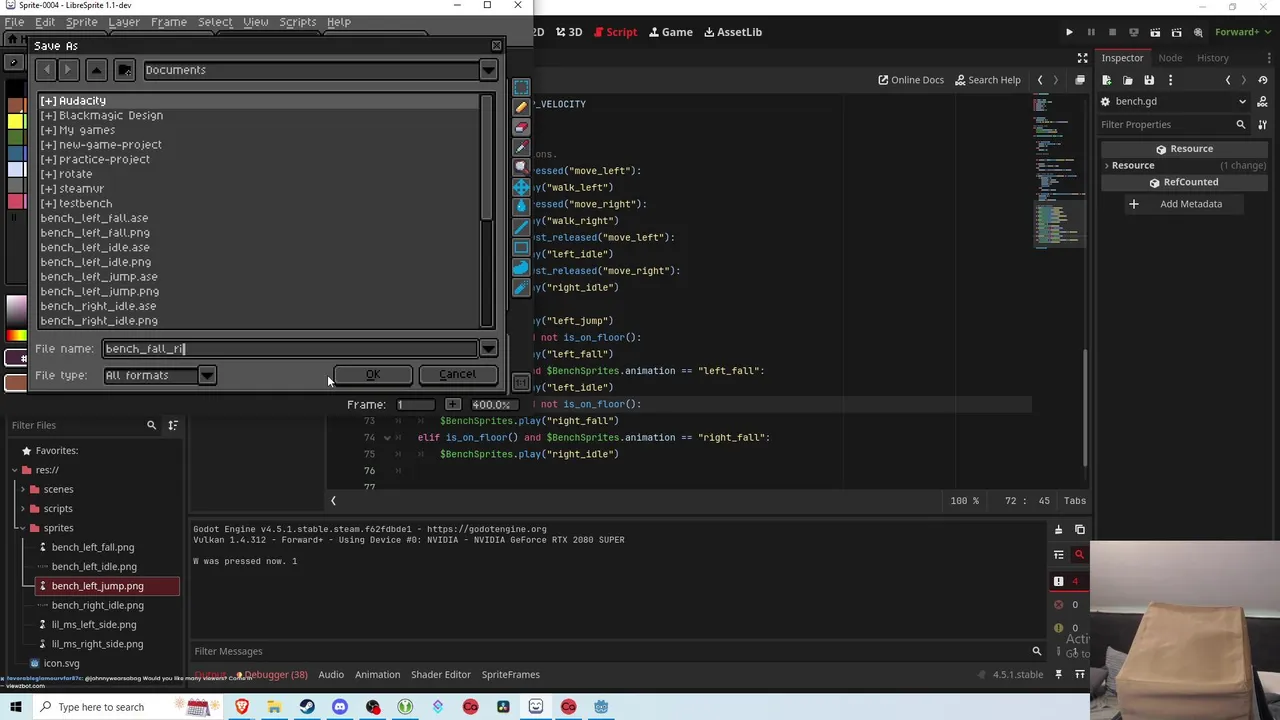
Task: Open Forward+ renderer dropdown
Action: click(1241, 32)
